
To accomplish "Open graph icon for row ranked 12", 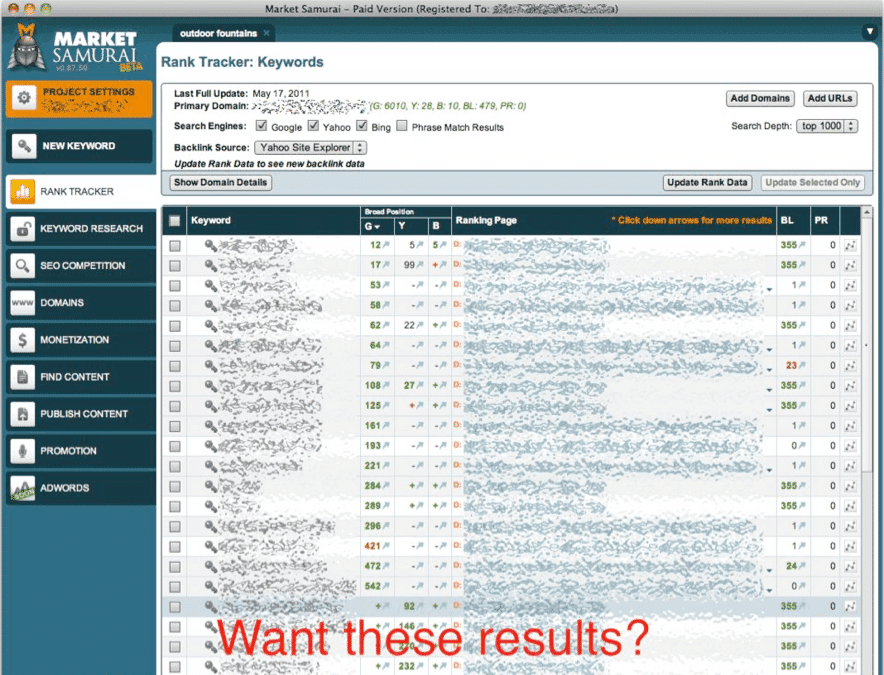I will point(850,245).
